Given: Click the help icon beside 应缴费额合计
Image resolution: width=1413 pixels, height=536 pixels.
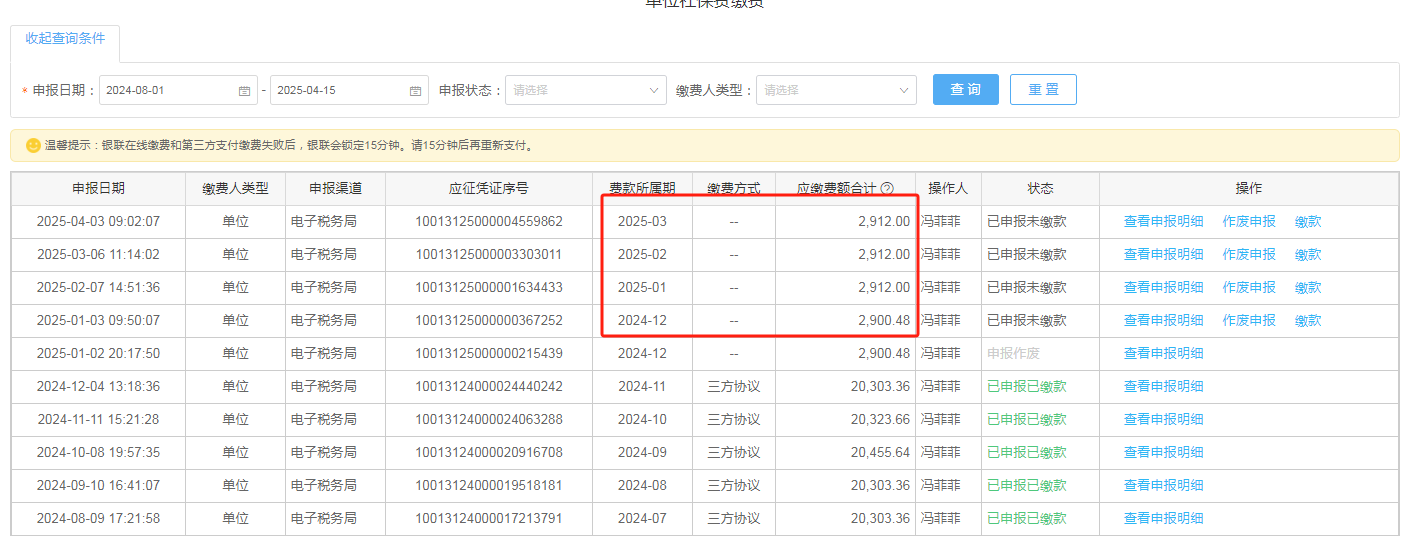Looking at the screenshot, I should (x=887, y=189).
